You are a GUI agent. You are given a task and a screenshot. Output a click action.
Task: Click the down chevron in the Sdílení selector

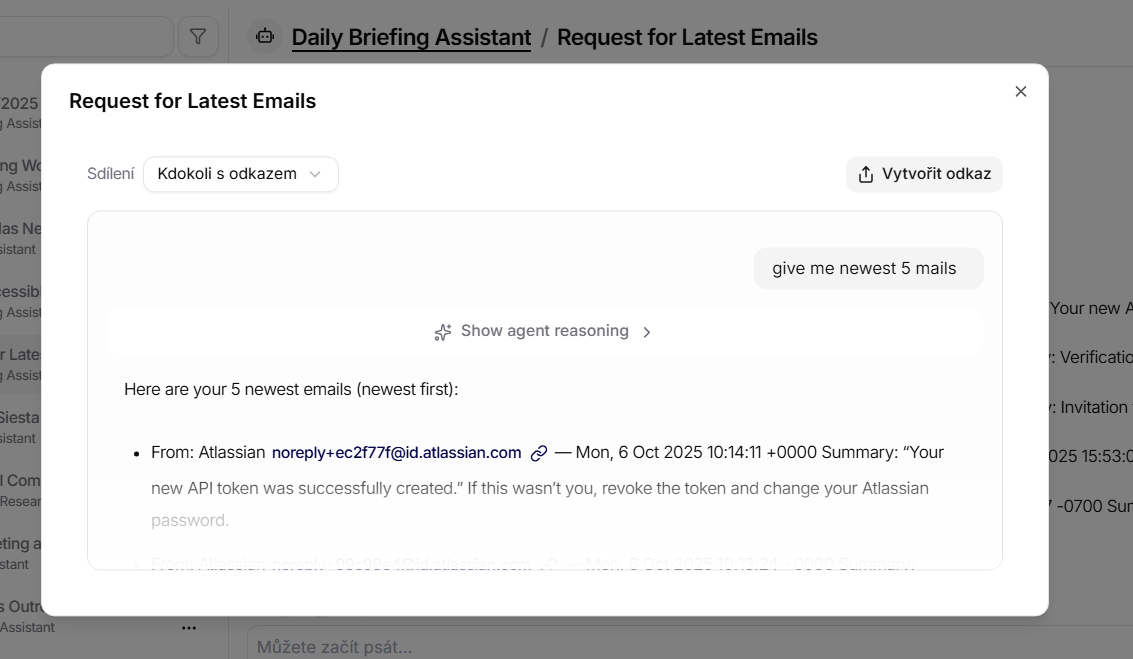(315, 174)
